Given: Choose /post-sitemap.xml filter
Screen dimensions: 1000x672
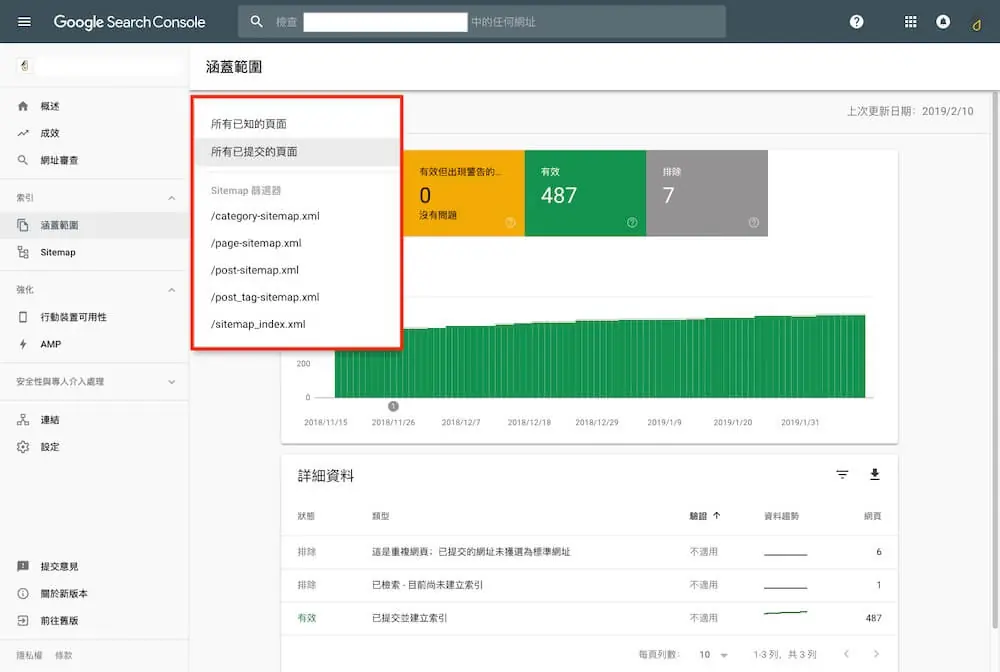Looking at the screenshot, I should pyautogui.click(x=297, y=270).
